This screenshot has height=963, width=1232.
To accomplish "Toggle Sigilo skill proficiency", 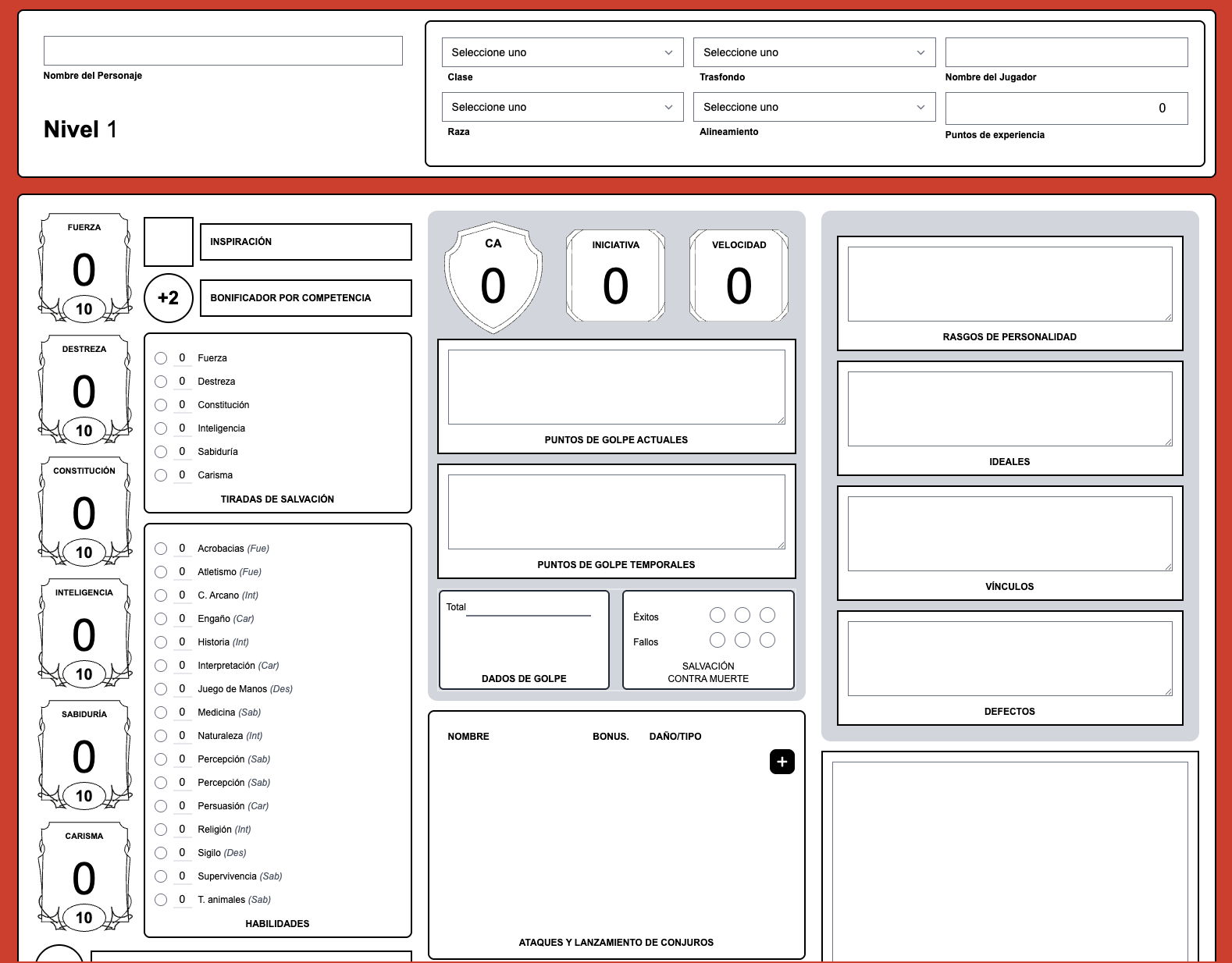I will 161,853.
